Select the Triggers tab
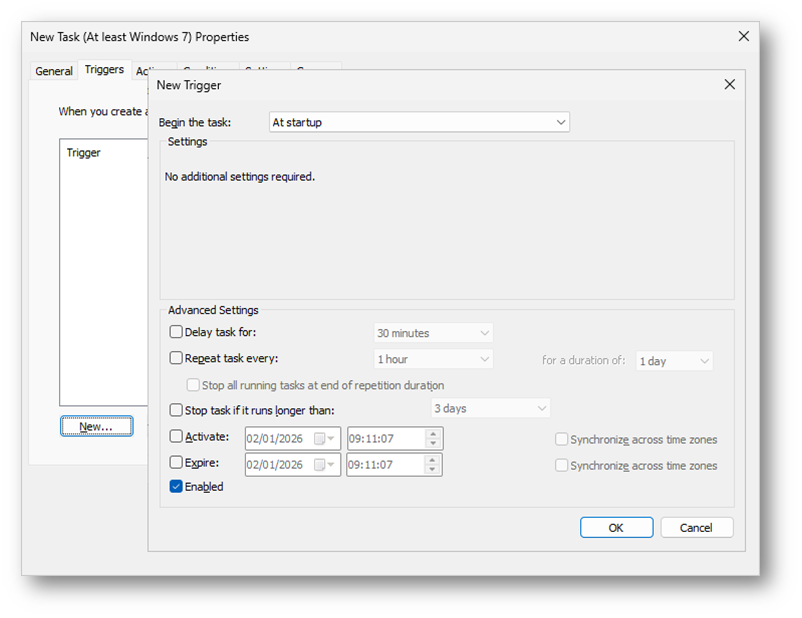Screen dimensions: 802x618 click(x=104, y=70)
